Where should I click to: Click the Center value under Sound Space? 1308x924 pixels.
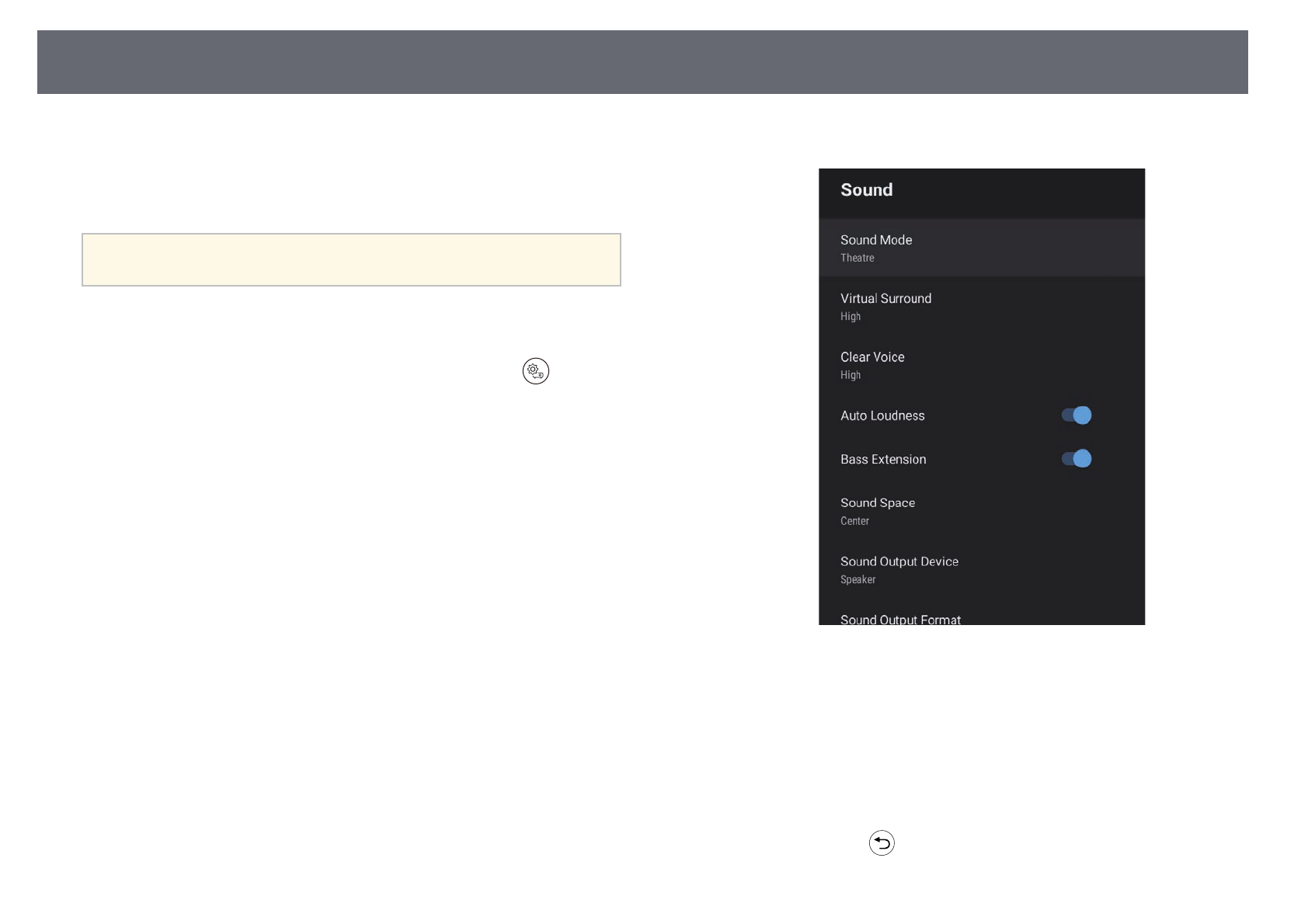854,521
